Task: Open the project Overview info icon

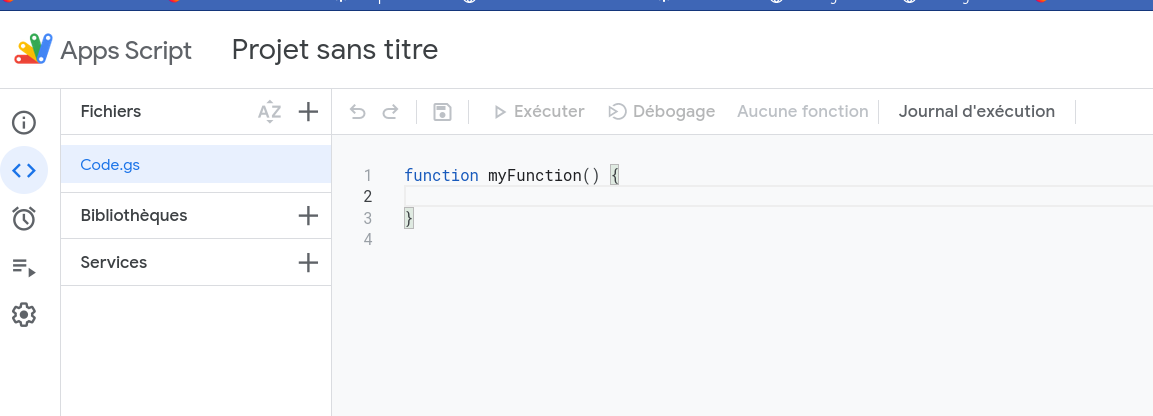Action: [24, 123]
